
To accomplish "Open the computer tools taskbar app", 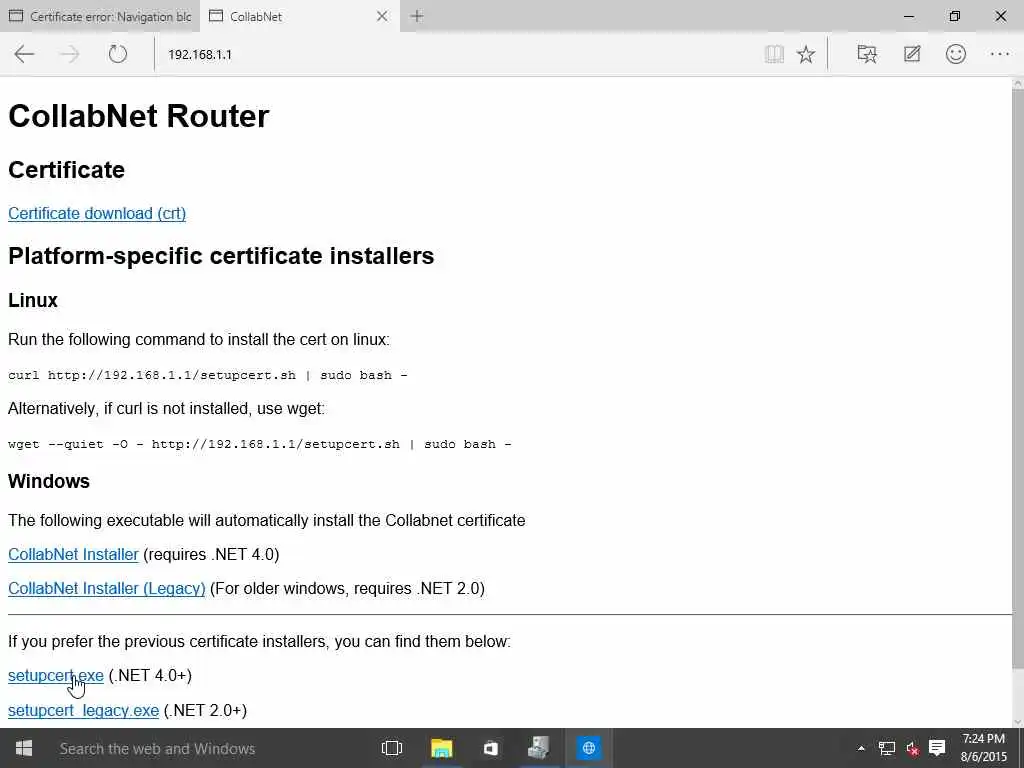I will pyautogui.click(x=539, y=748).
